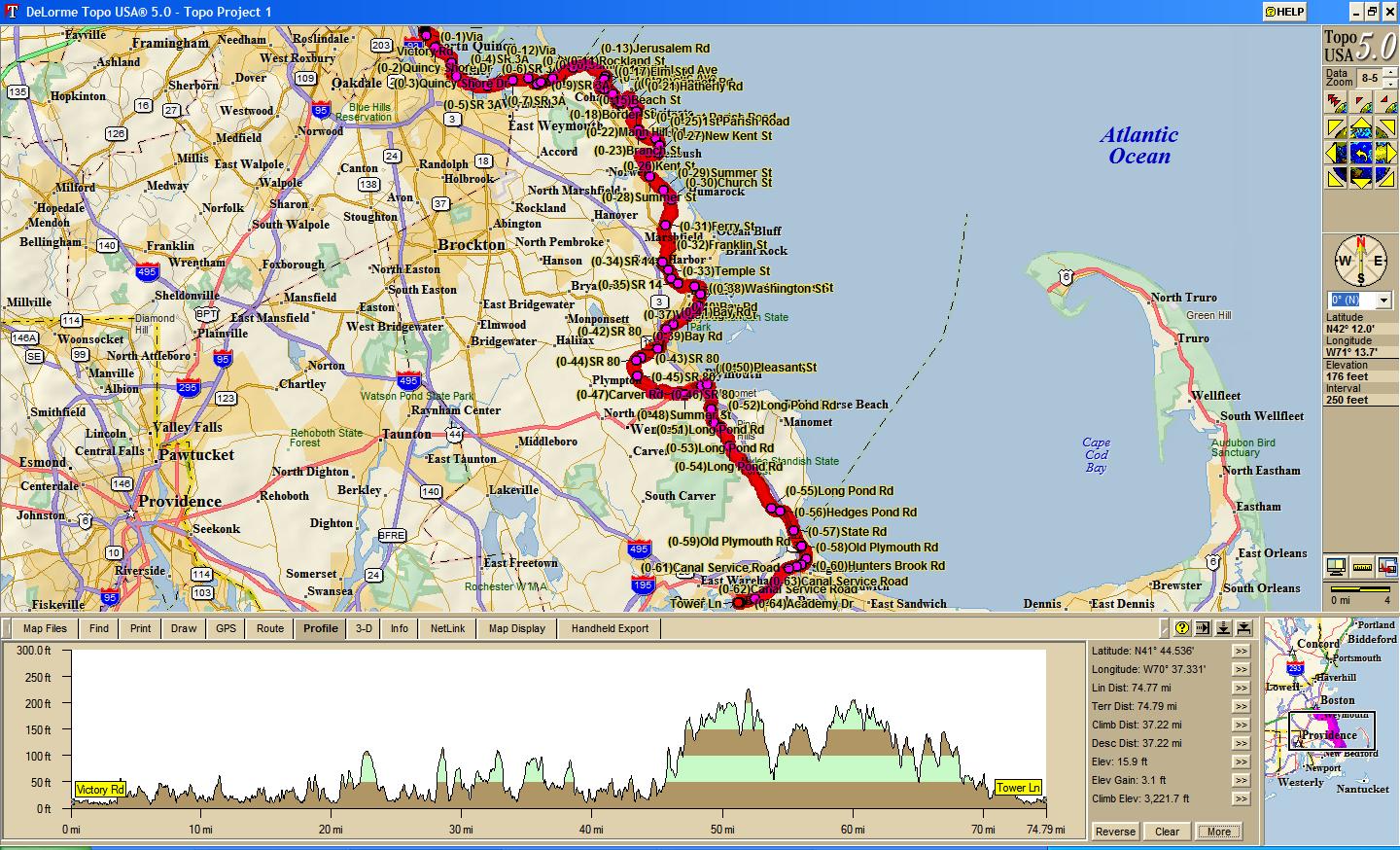1400x850 pixels.
Task: Click the red T application icon
Action: (x=12, y=12)
